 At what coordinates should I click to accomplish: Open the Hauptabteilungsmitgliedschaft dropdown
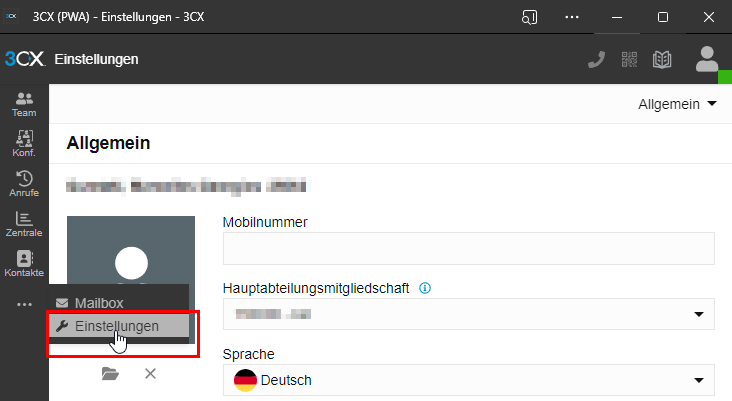pos(468,314)
